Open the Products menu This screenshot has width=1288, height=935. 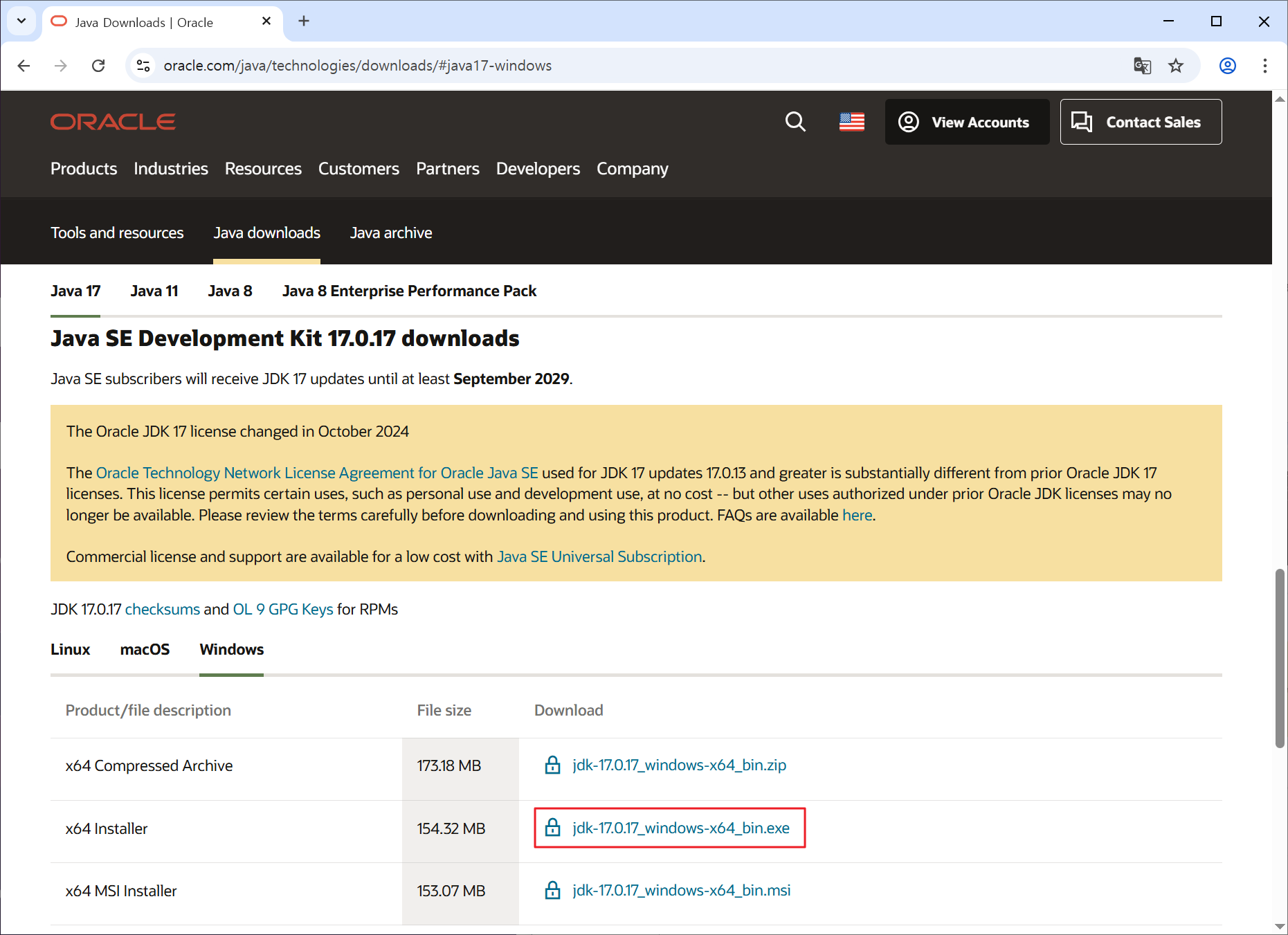(x=84, y=169)
